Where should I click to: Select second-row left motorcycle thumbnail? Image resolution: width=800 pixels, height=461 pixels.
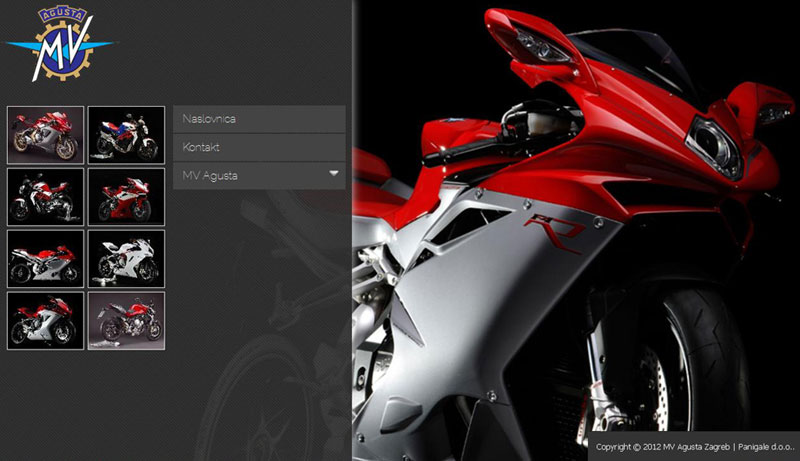tap(46, 196)
